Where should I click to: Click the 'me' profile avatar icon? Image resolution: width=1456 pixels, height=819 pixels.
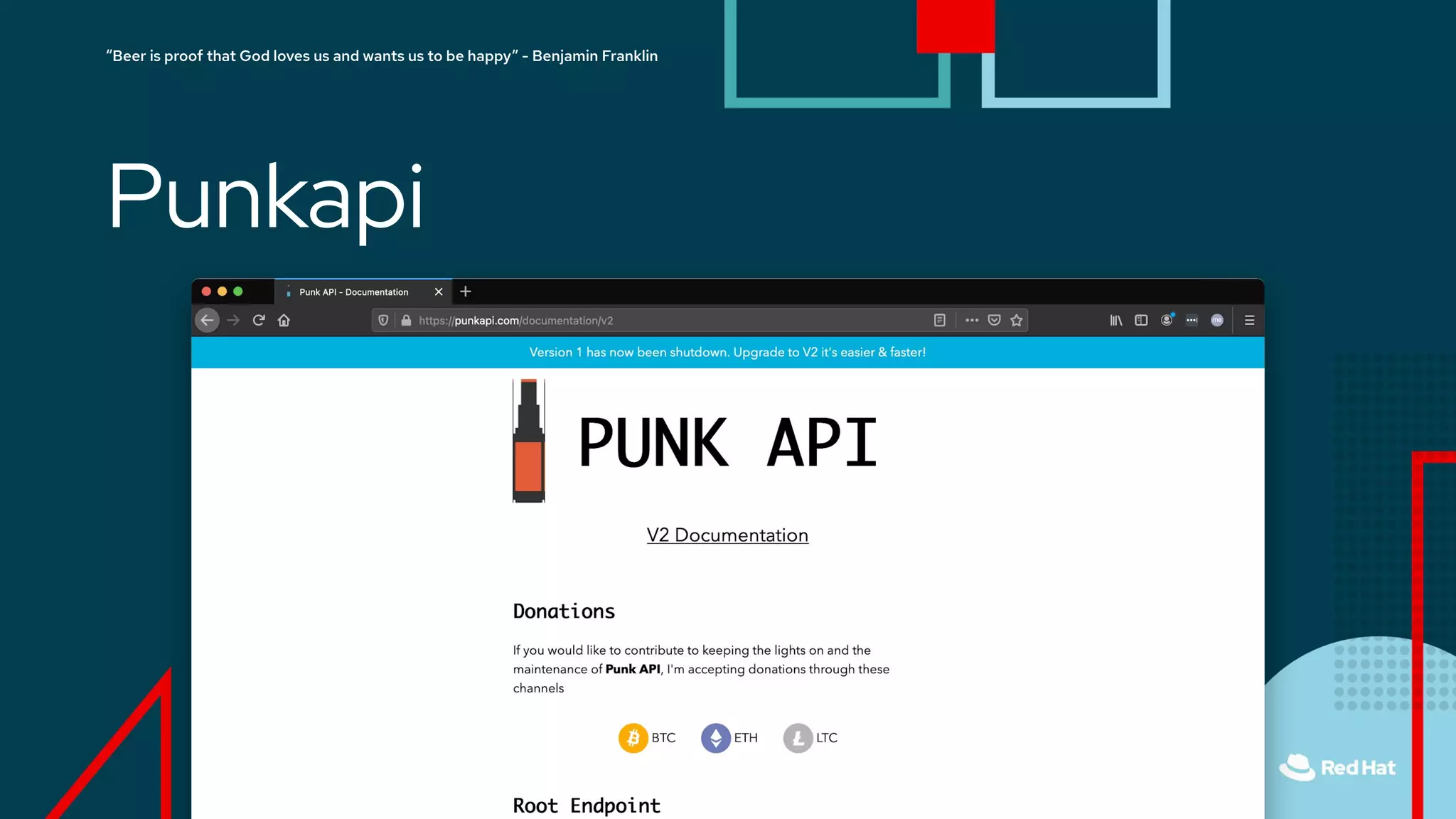point(1217,321)
